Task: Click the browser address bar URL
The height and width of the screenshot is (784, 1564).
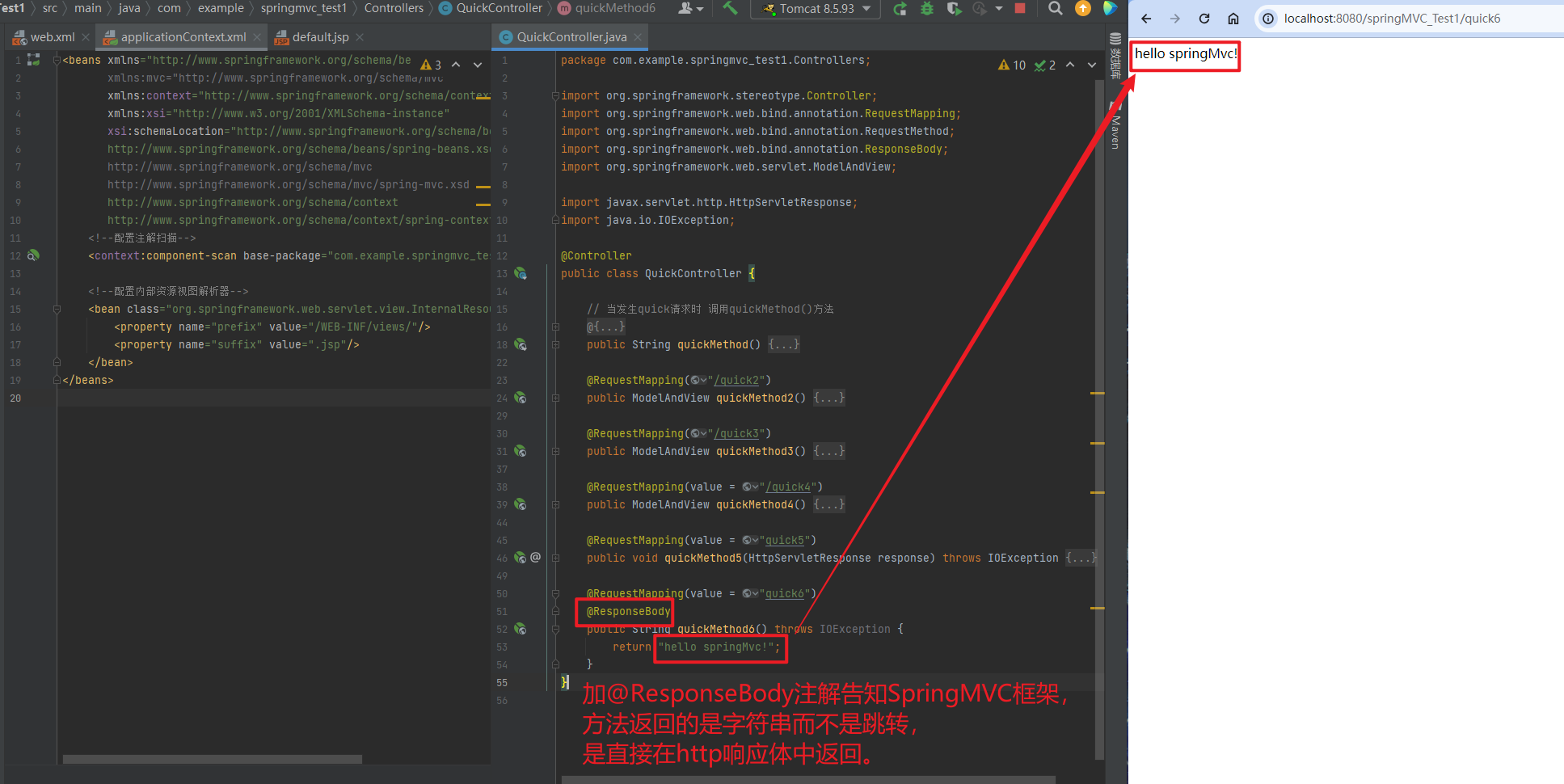Action: [1391, 19]
